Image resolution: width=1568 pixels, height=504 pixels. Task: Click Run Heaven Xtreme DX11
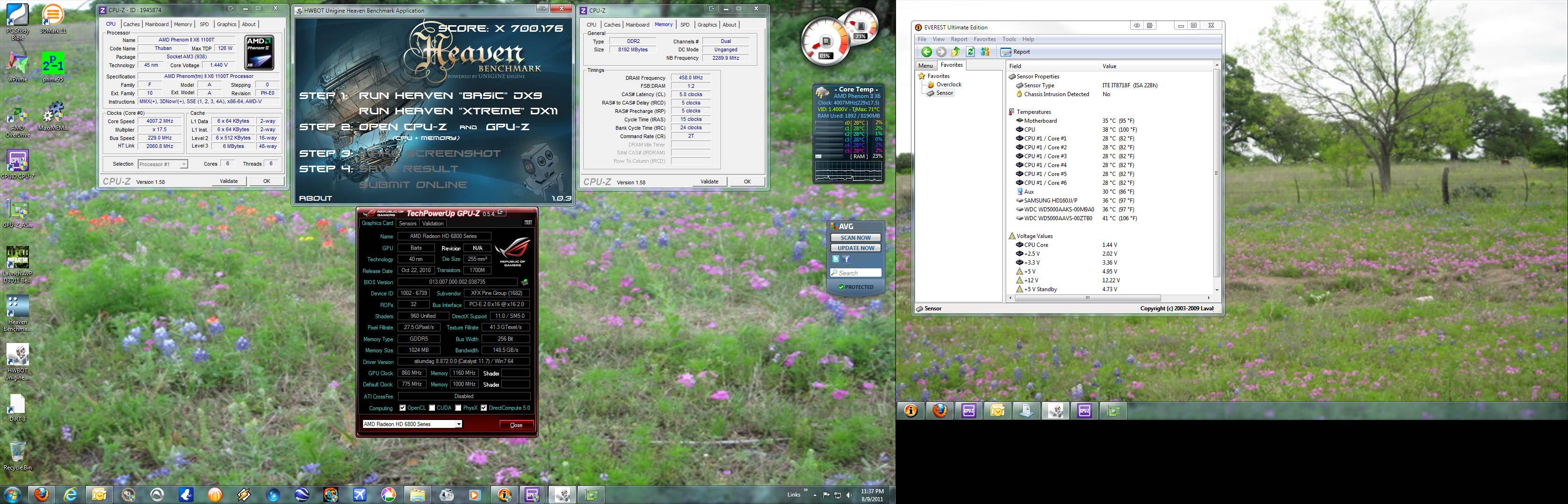pos(458,111)
